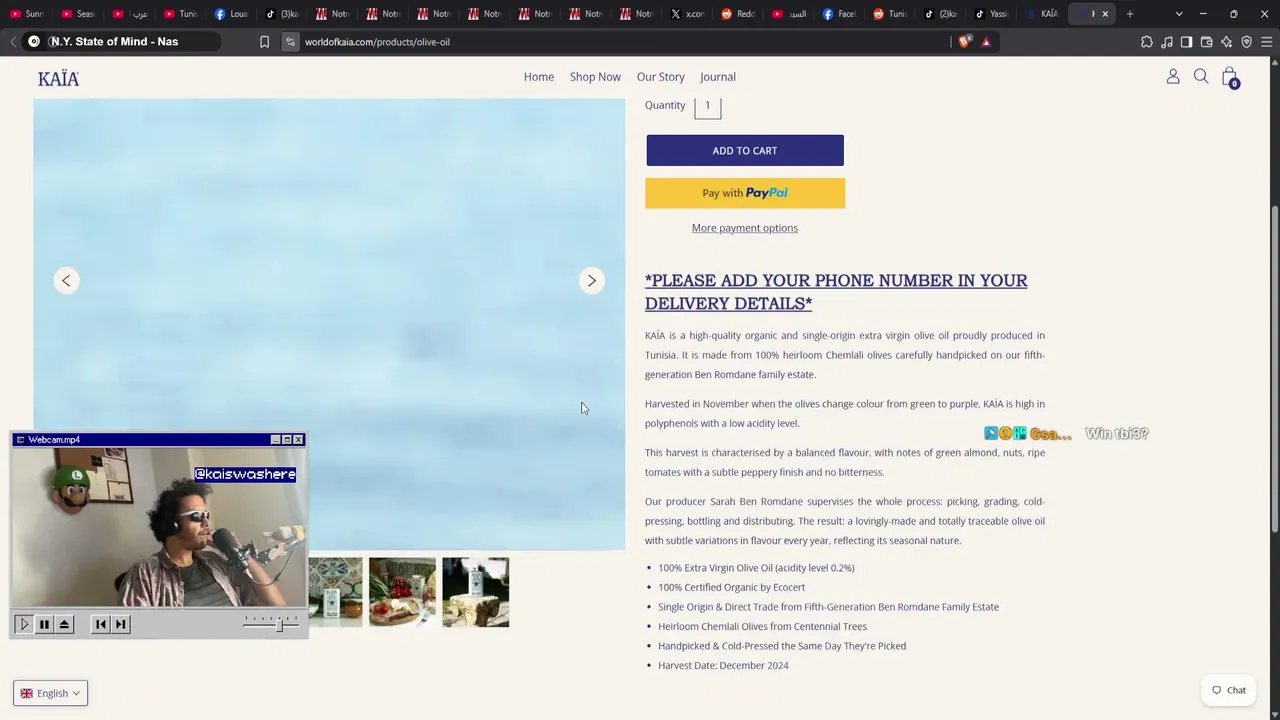
Task: Close the active browser tab
Action: click(1105, 14)
